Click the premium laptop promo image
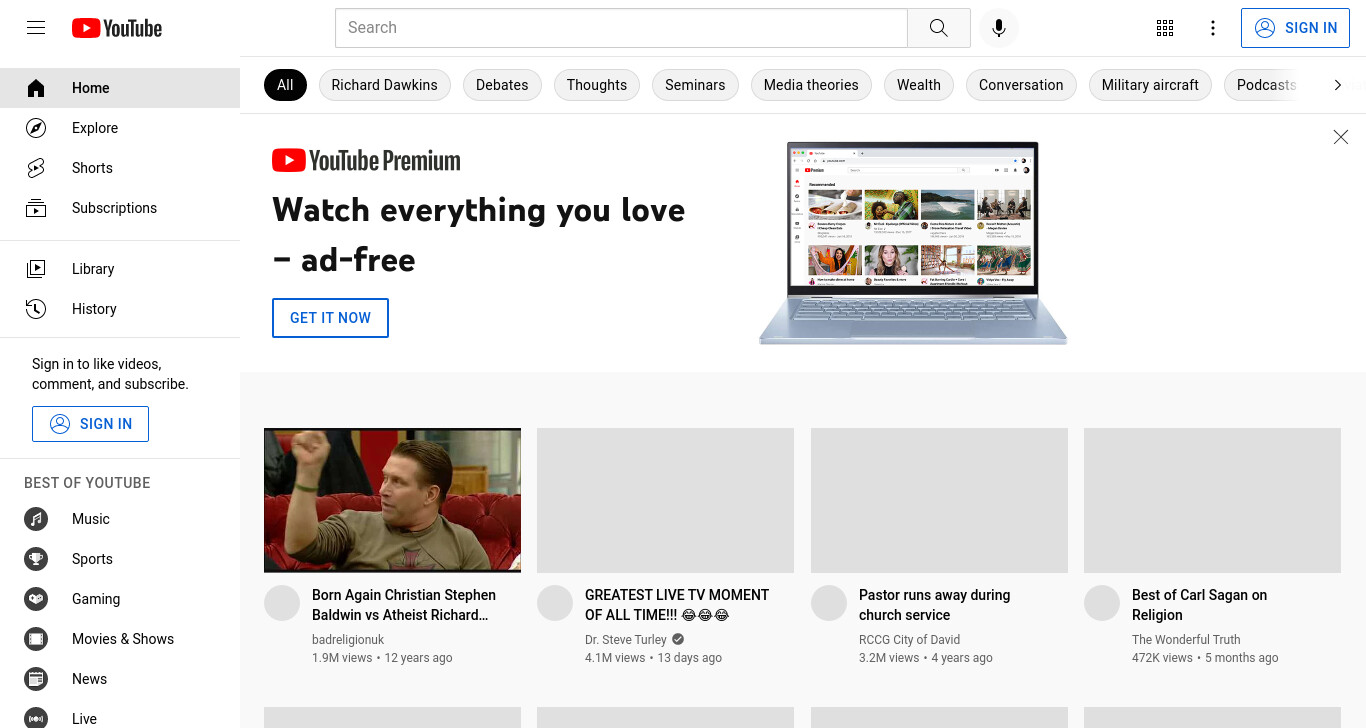1366x728 pixels. pyautogui.click(x=913, y=243)
